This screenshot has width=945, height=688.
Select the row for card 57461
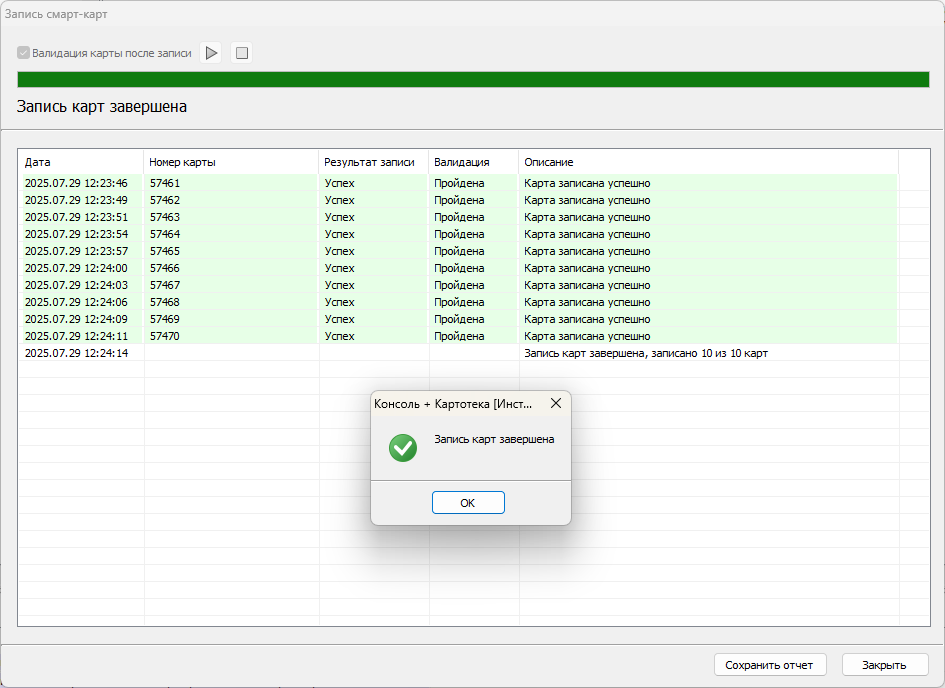click(x=165, y=183)
